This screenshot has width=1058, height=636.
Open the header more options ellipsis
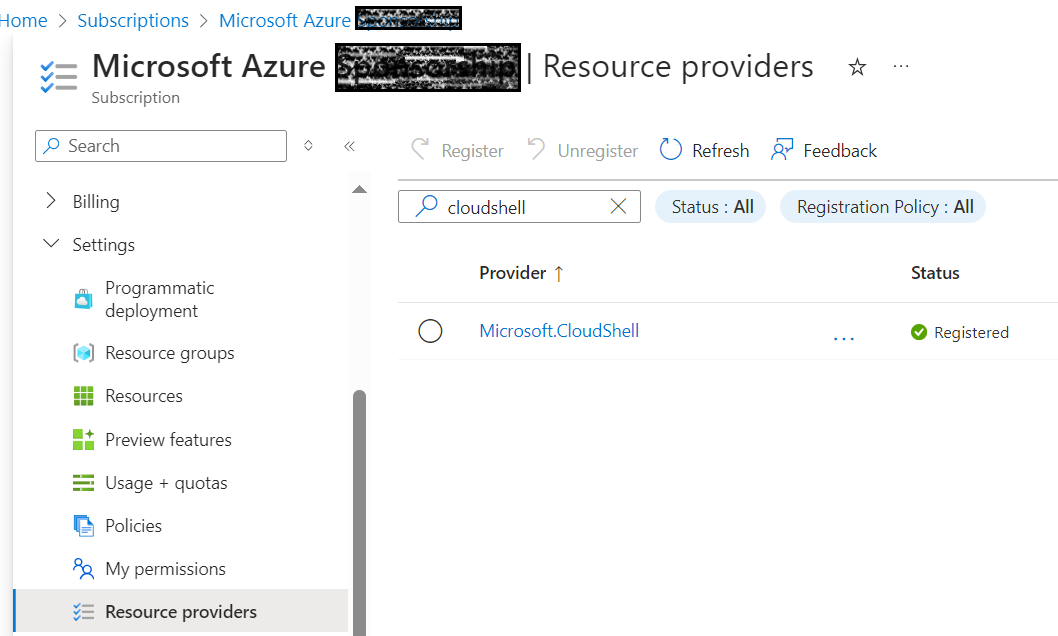click(x=901, y=66)
